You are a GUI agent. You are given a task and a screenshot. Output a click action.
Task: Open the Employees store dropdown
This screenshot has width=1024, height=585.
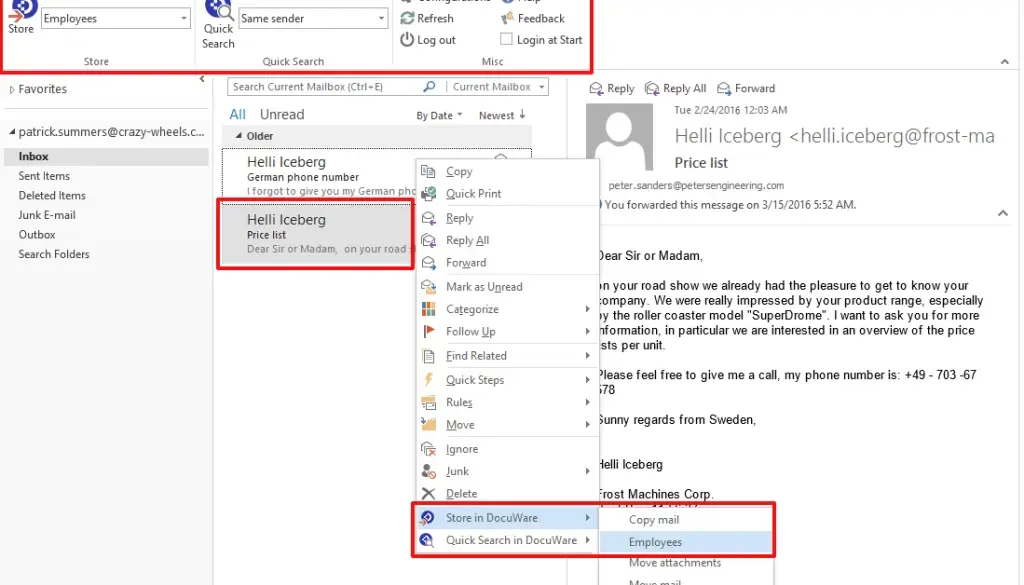(x=184, y=18)
